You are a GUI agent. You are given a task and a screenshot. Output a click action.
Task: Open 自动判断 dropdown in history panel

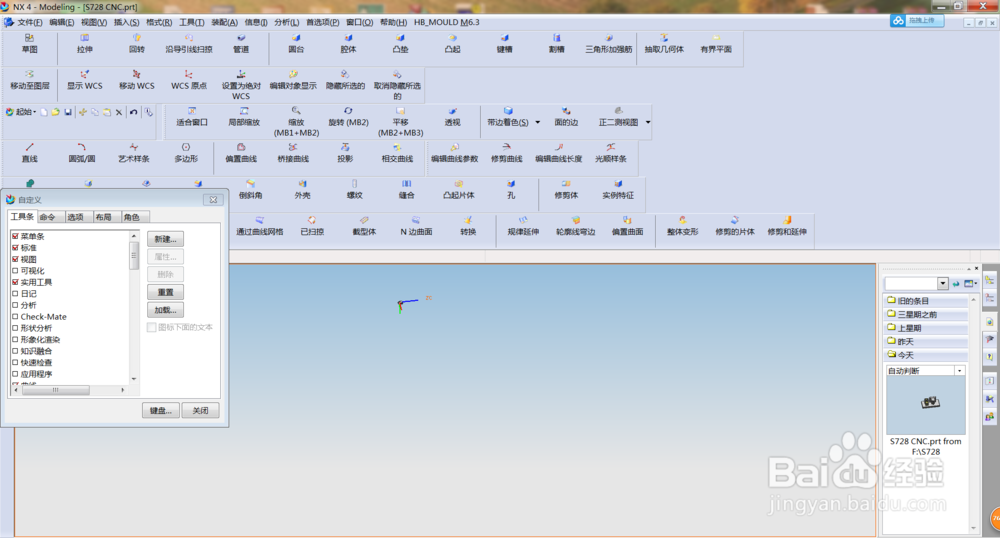point(959,370)
